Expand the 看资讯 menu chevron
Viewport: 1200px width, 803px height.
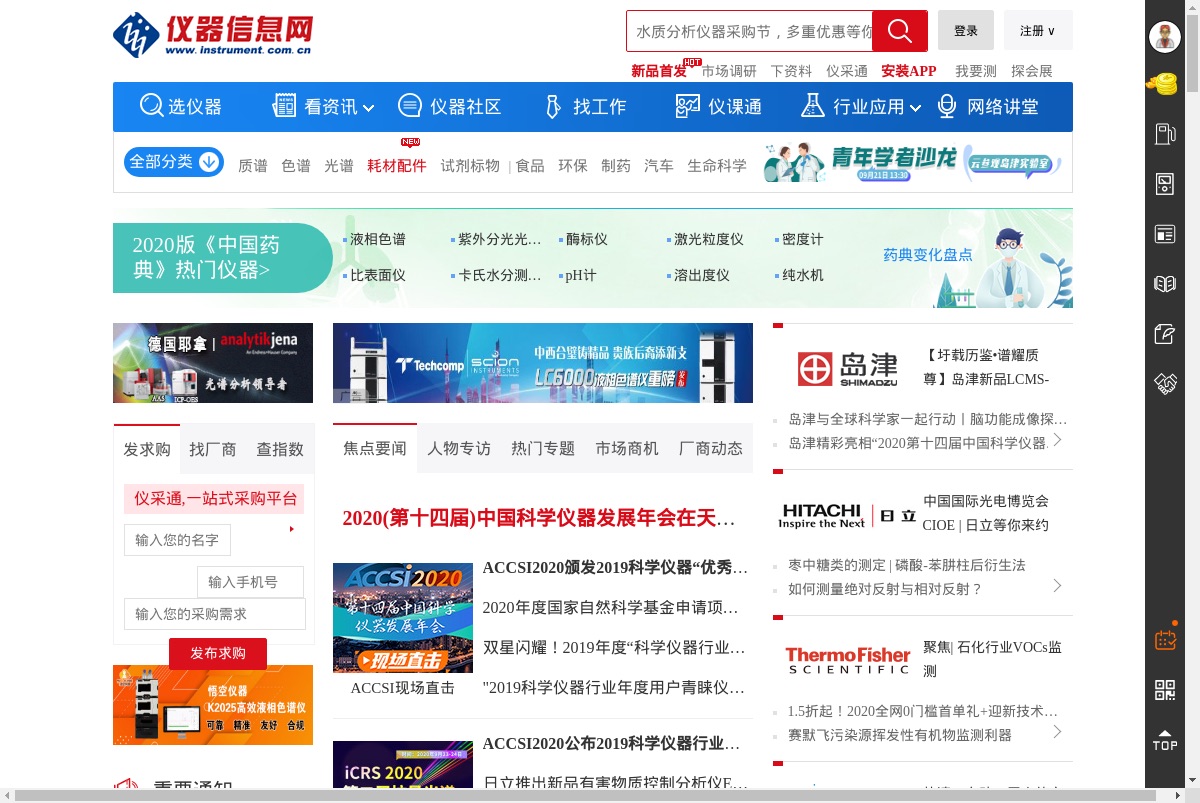tap(368, 108)
